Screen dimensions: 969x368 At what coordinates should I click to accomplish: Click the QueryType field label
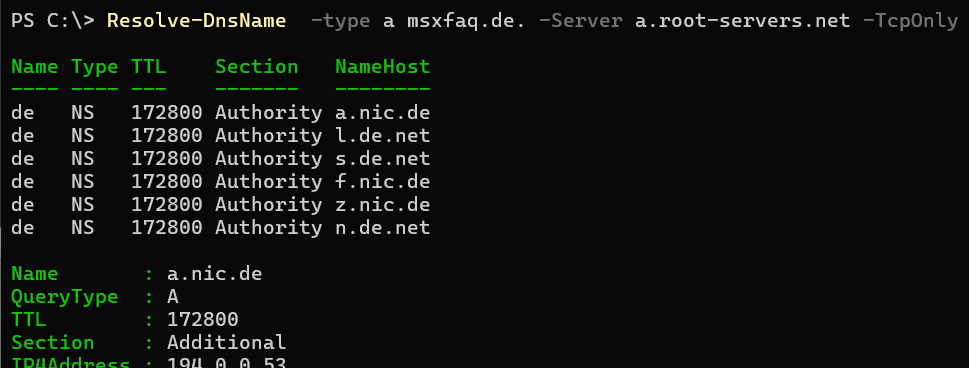[65, 297]
